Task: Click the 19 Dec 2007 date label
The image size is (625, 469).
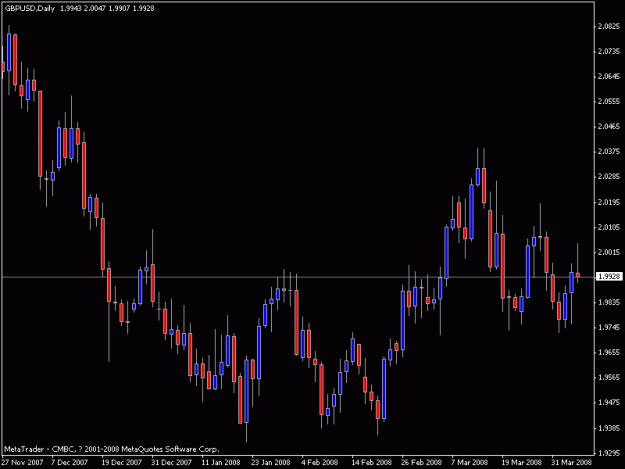Action: pos(121,462)
